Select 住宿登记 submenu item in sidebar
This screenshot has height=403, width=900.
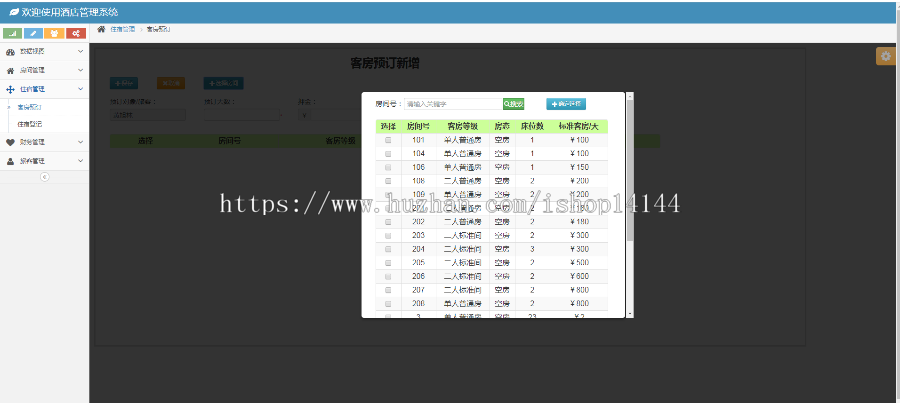pos(30,124)
